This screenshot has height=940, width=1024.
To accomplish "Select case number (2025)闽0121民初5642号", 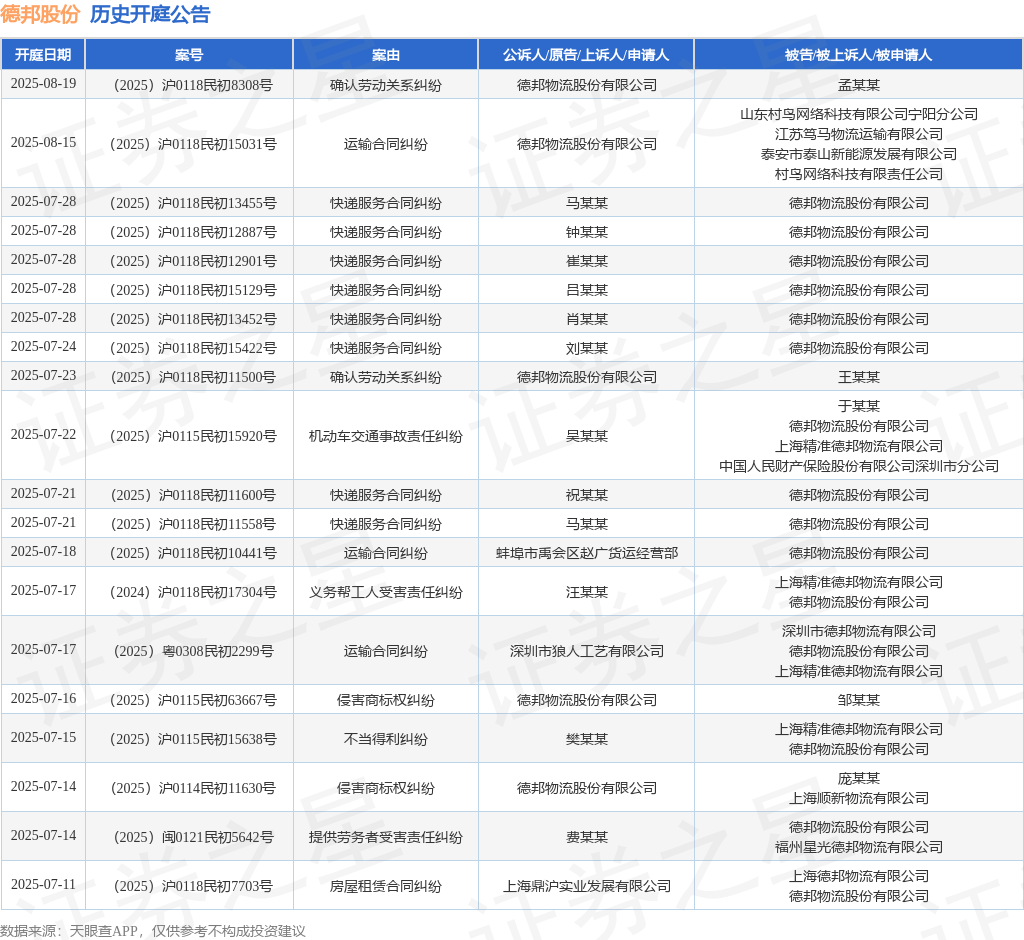I will pyautogui.click(x=193, y=837).
